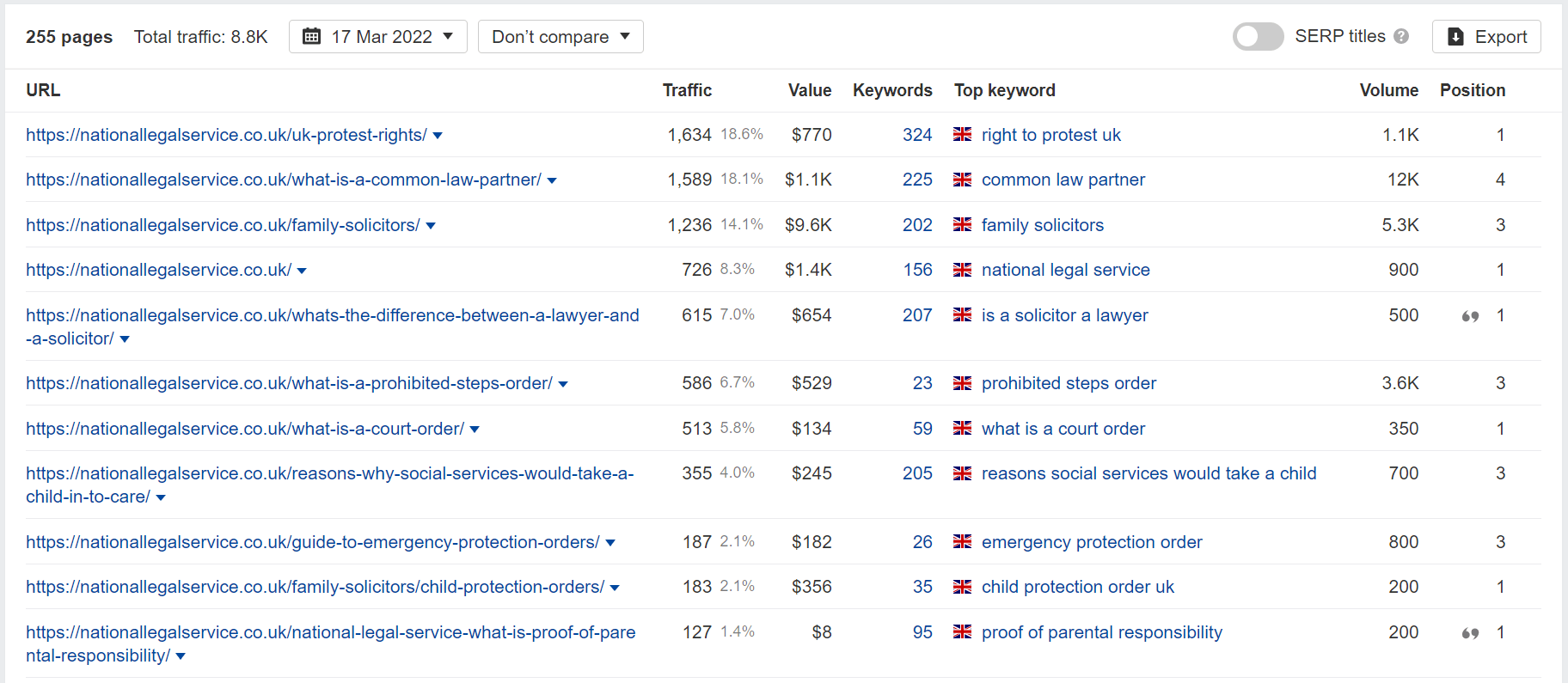This screenshot has height=683, width=1568.
Task: Open the Don't compare dropdown
Action: pos(560,37)
